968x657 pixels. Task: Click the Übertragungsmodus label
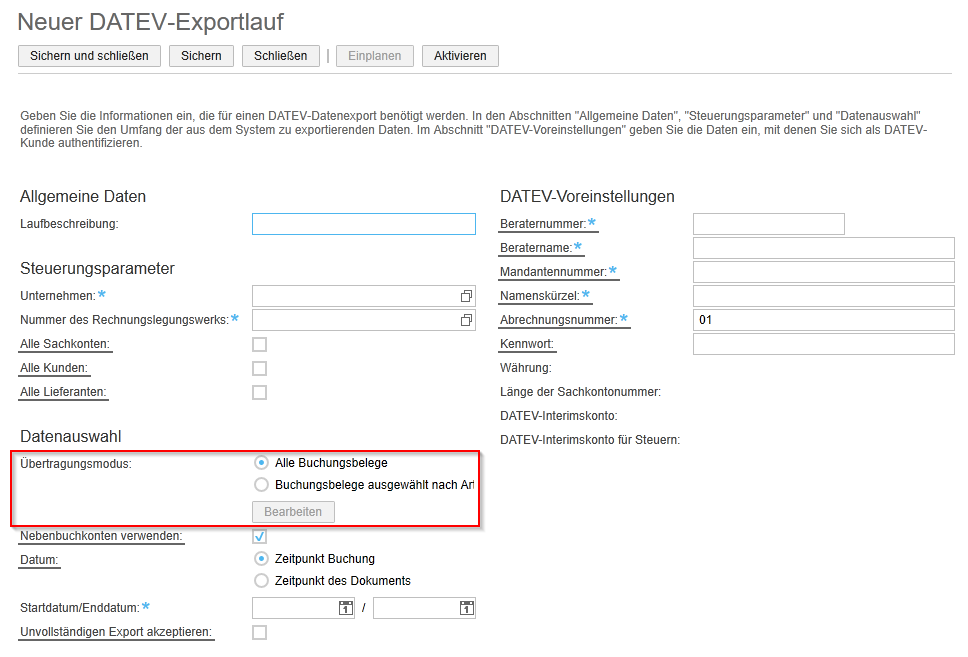pos(76,464)
